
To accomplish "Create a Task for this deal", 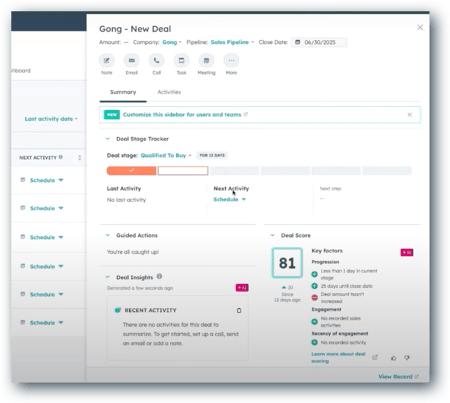I will coord(181,61).
